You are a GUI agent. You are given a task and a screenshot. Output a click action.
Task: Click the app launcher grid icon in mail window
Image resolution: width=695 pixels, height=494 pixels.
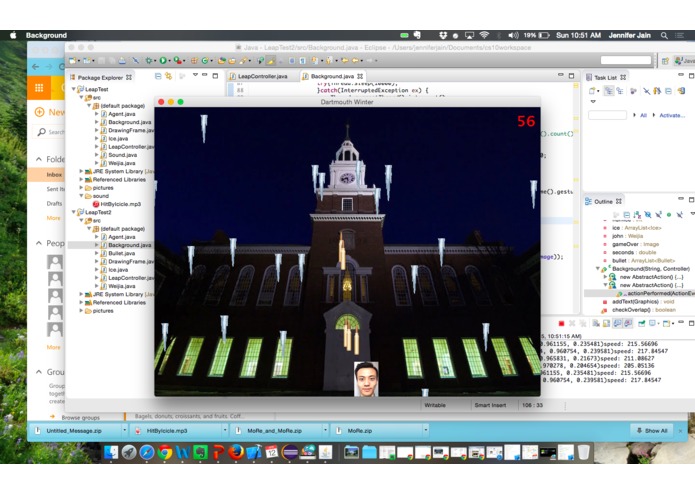39,88
